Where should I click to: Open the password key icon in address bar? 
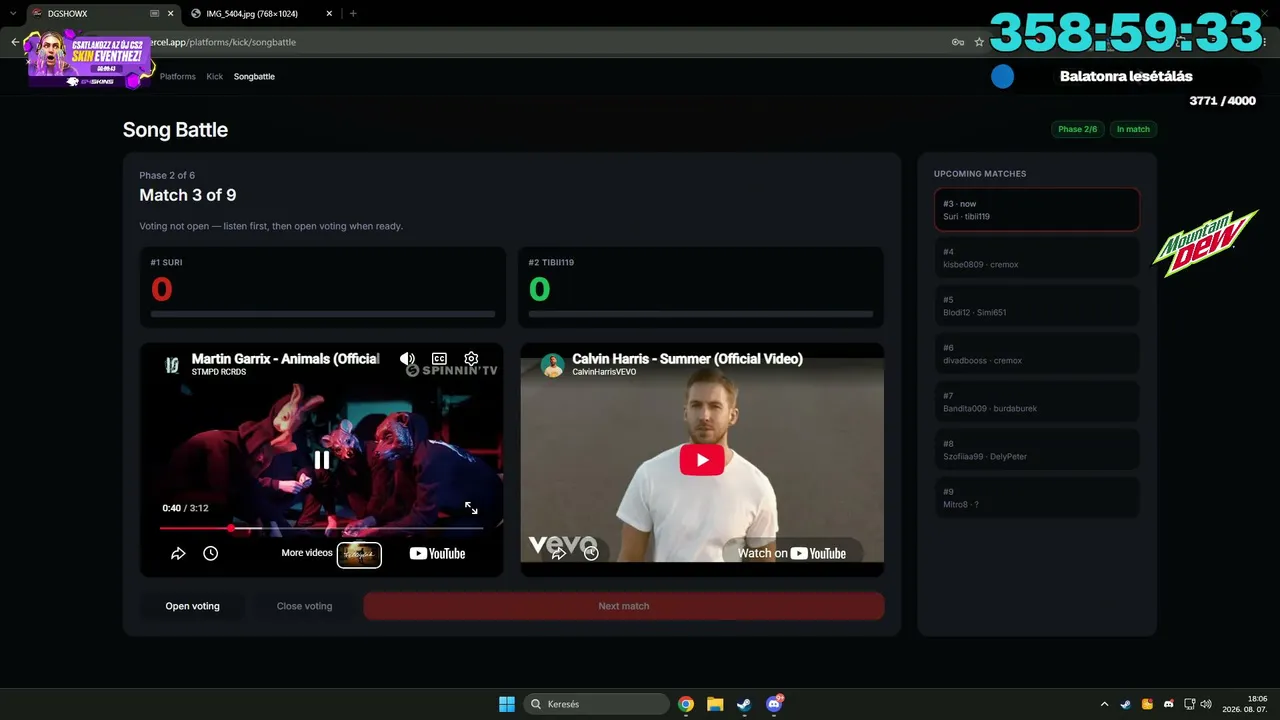click(958, 42)
